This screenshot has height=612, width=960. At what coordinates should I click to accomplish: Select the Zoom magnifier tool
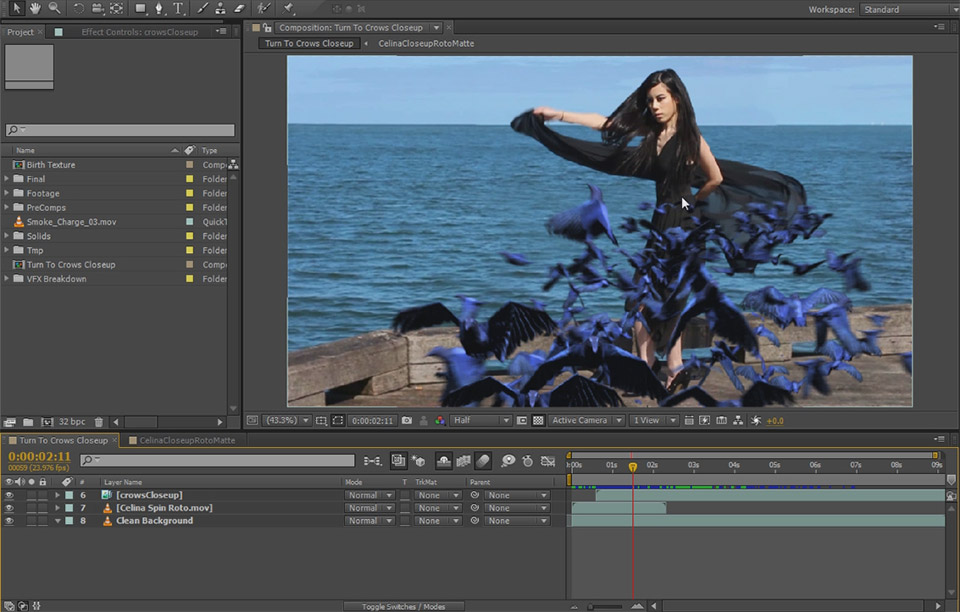[x=54, y=8]
